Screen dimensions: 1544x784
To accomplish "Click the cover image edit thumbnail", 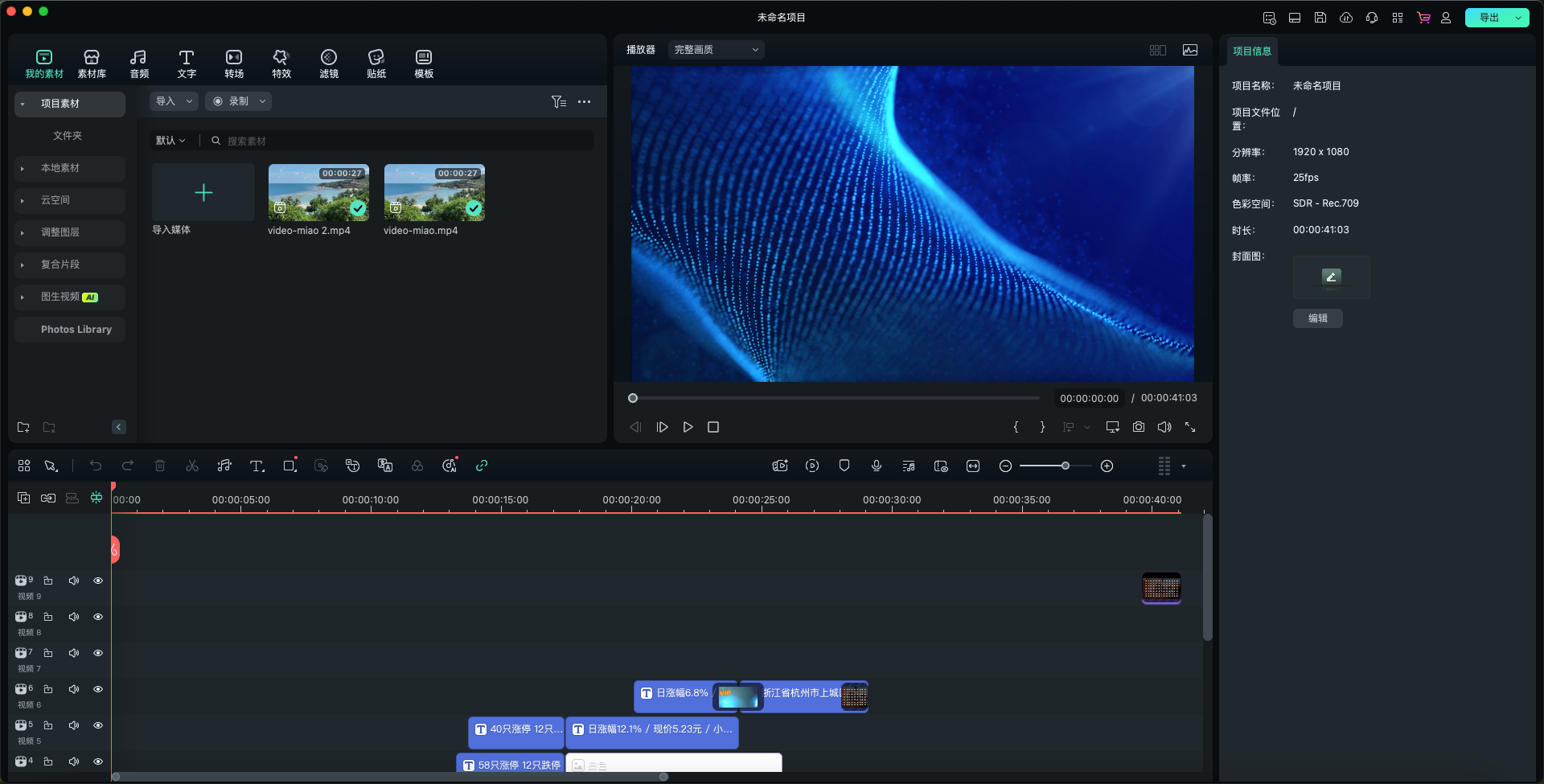I will point(1332,277).
